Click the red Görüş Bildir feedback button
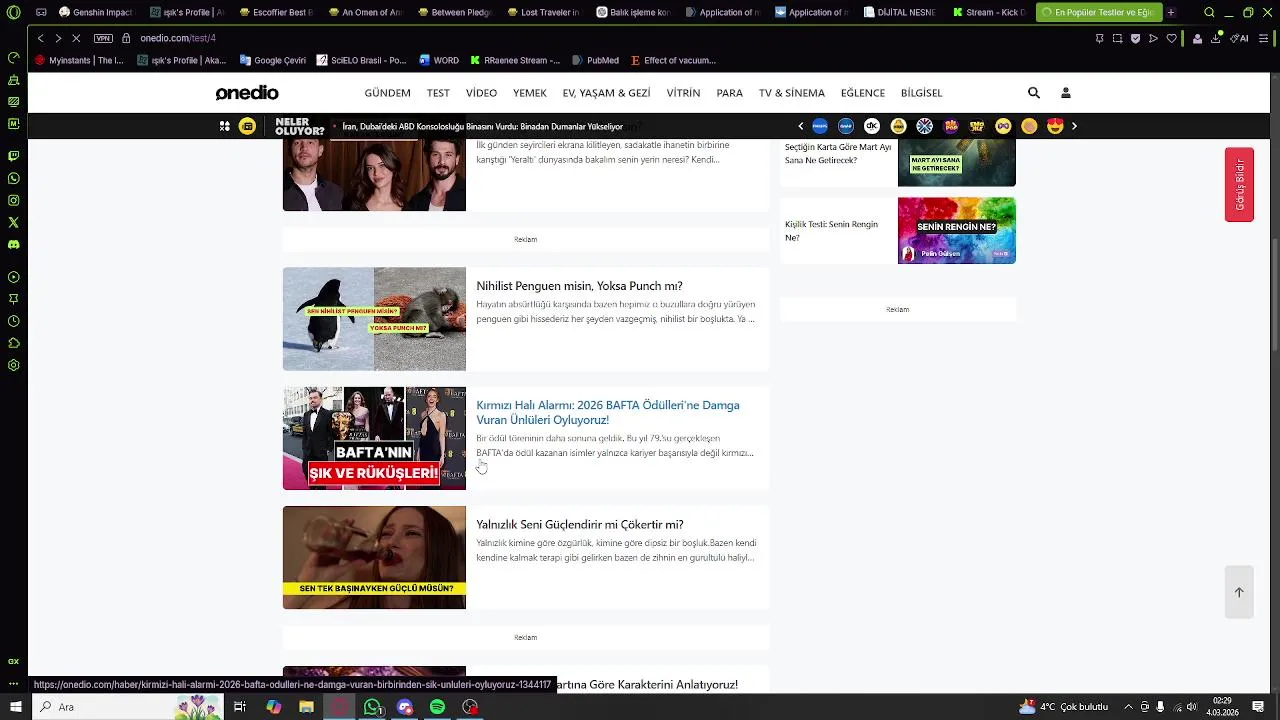This screenshot has width=1280, height=720. [1239, 184]
